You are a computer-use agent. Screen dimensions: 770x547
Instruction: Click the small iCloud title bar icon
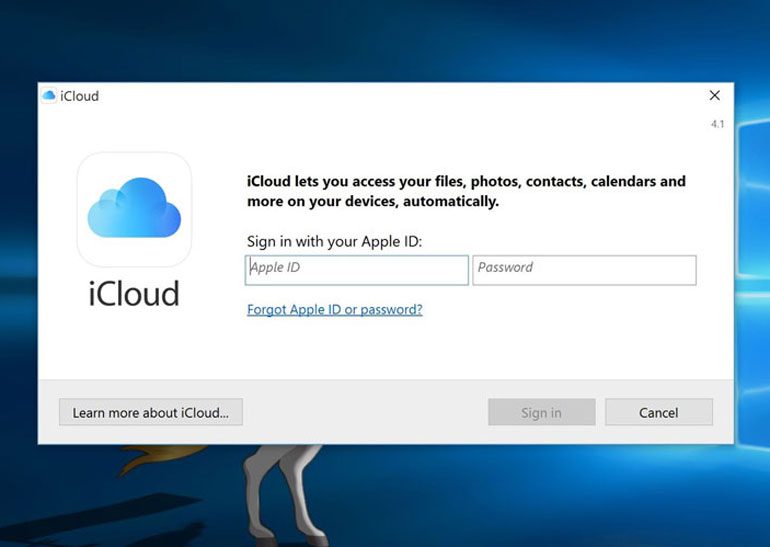coord(49,95)
